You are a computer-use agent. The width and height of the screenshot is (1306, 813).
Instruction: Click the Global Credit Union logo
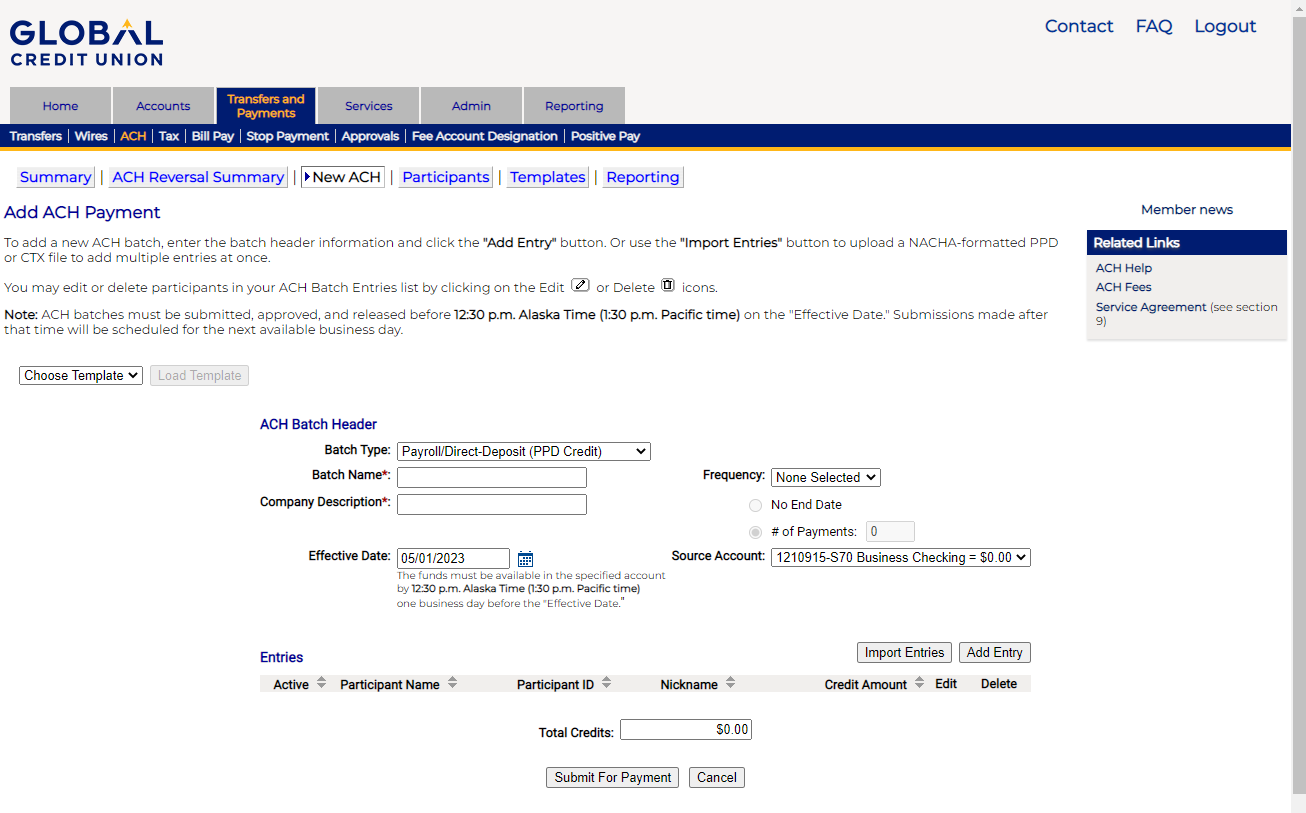pyautogui.click(x=86, y=42)
